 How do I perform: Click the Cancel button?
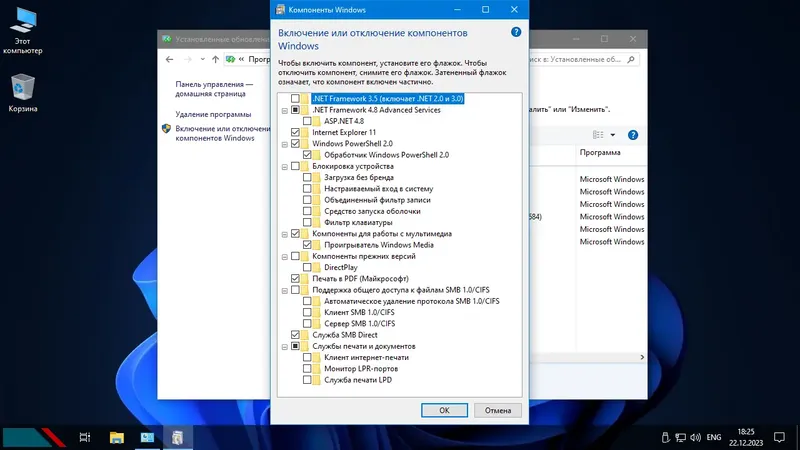(497, 410)
